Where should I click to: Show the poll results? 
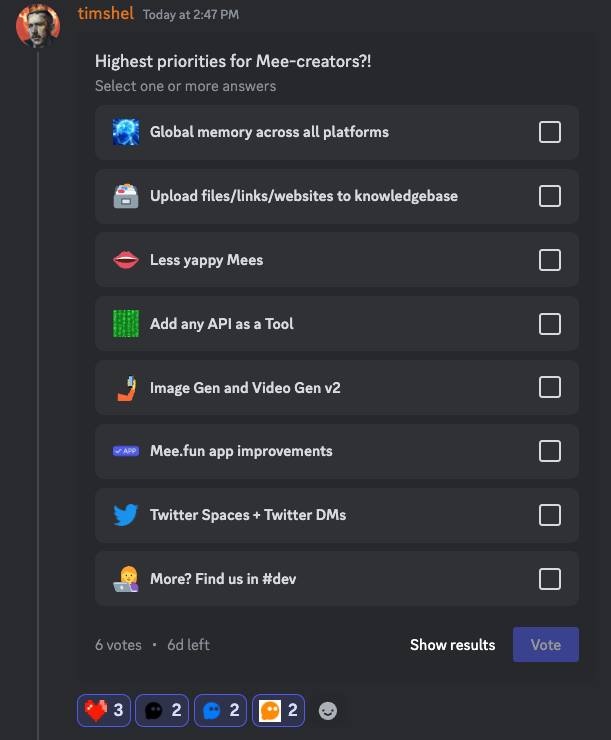[x=452, y=645]
